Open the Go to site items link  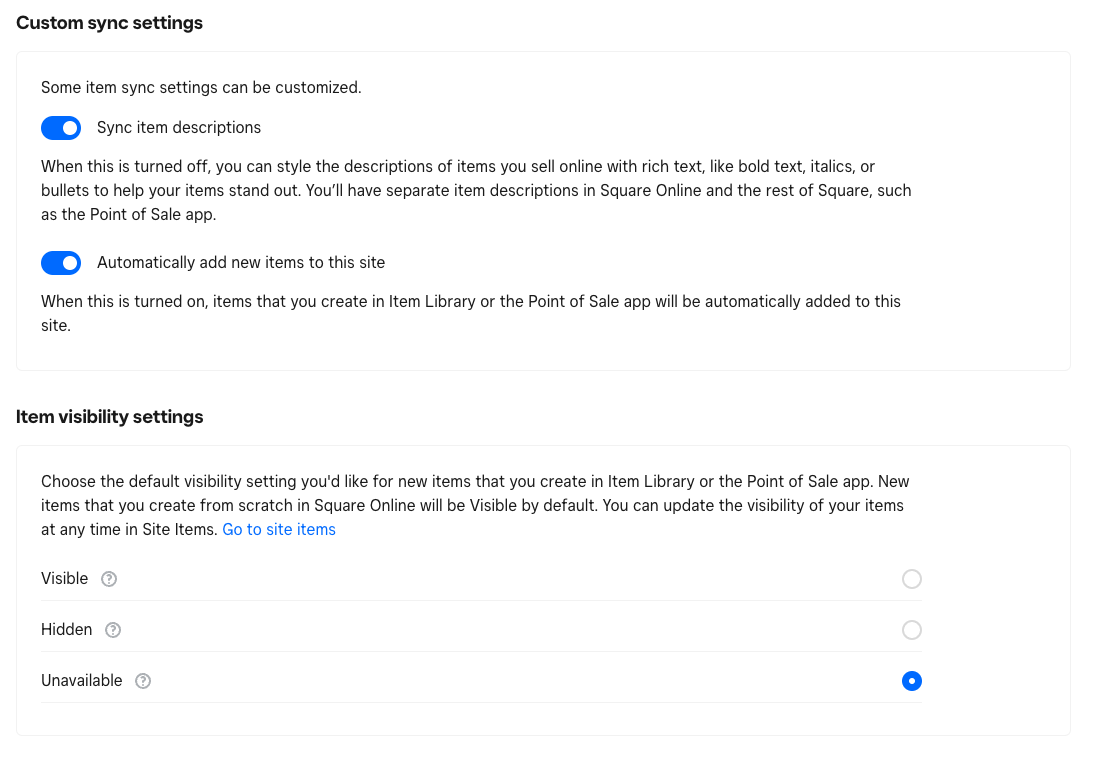click(x=279, y=530)
